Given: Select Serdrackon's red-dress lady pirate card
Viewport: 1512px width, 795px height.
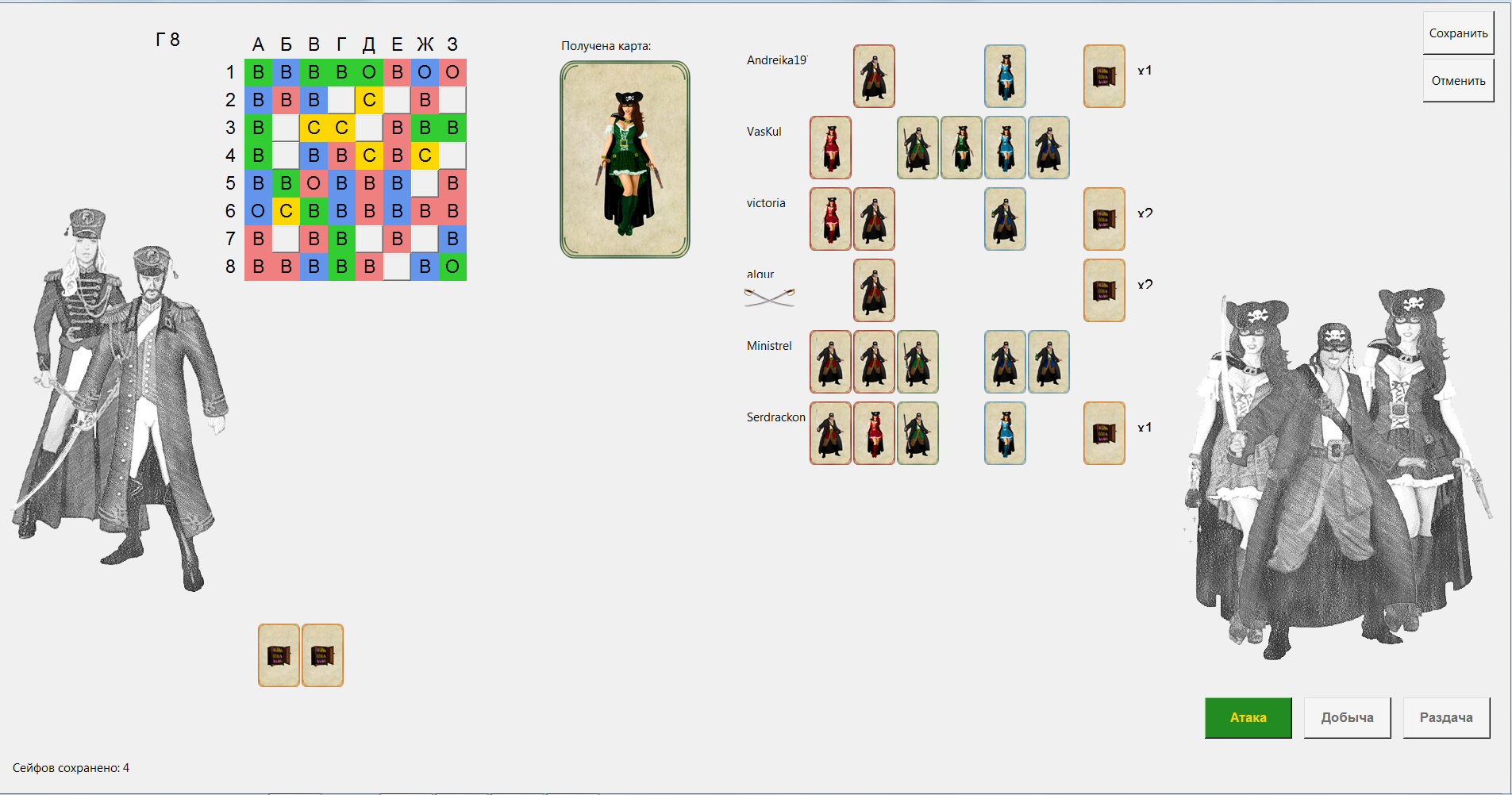Looking at the screenshot, I should [x=874, y=433].
